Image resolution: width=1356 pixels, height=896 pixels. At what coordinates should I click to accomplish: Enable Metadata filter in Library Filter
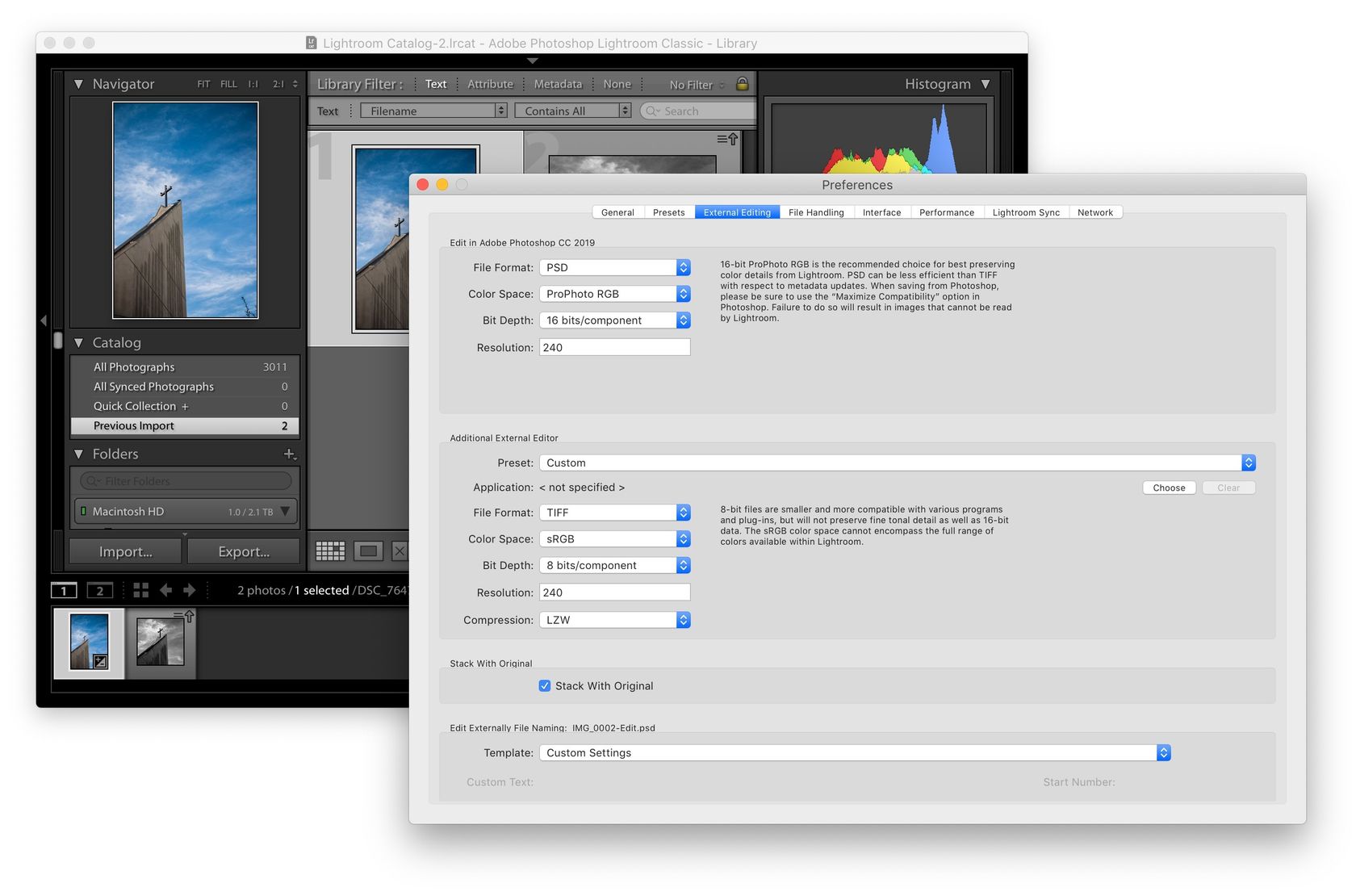(x=558, y=84)
